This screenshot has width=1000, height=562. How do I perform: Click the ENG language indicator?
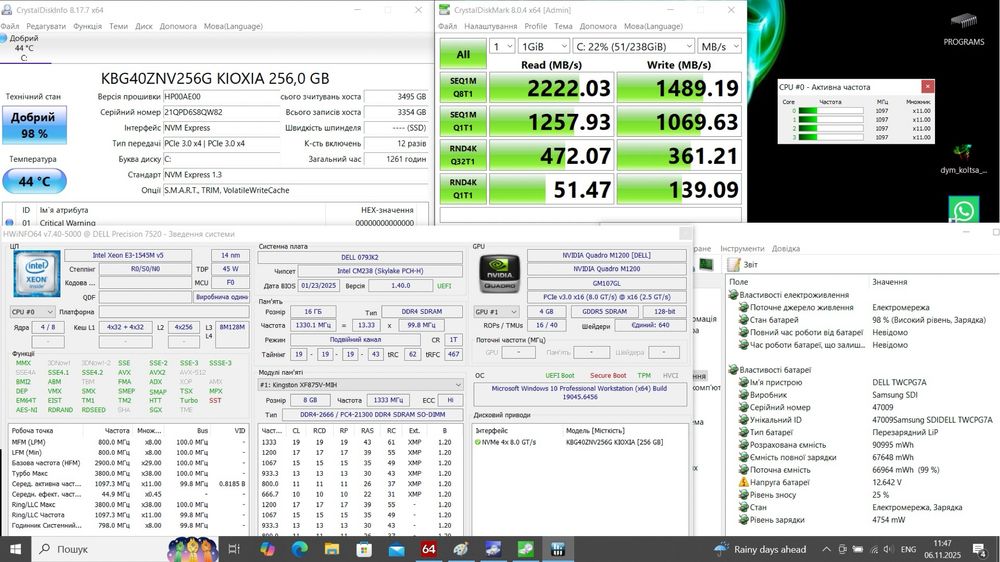point(908,549)
